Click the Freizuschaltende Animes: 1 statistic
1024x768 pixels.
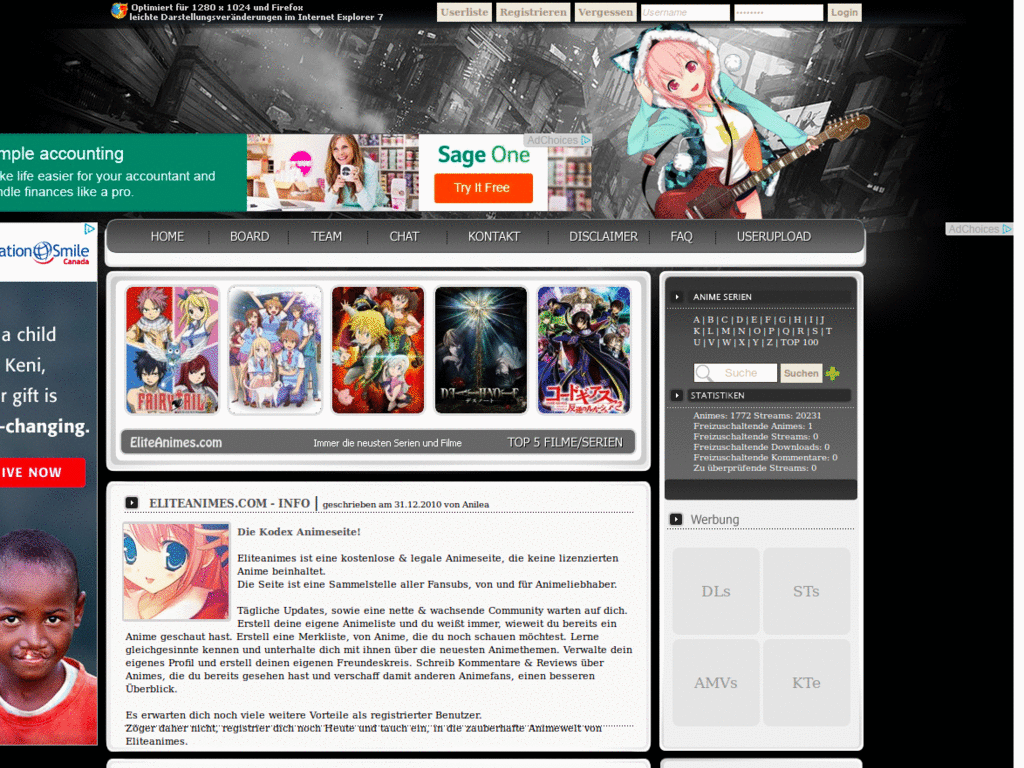click(x=753, y=426)
